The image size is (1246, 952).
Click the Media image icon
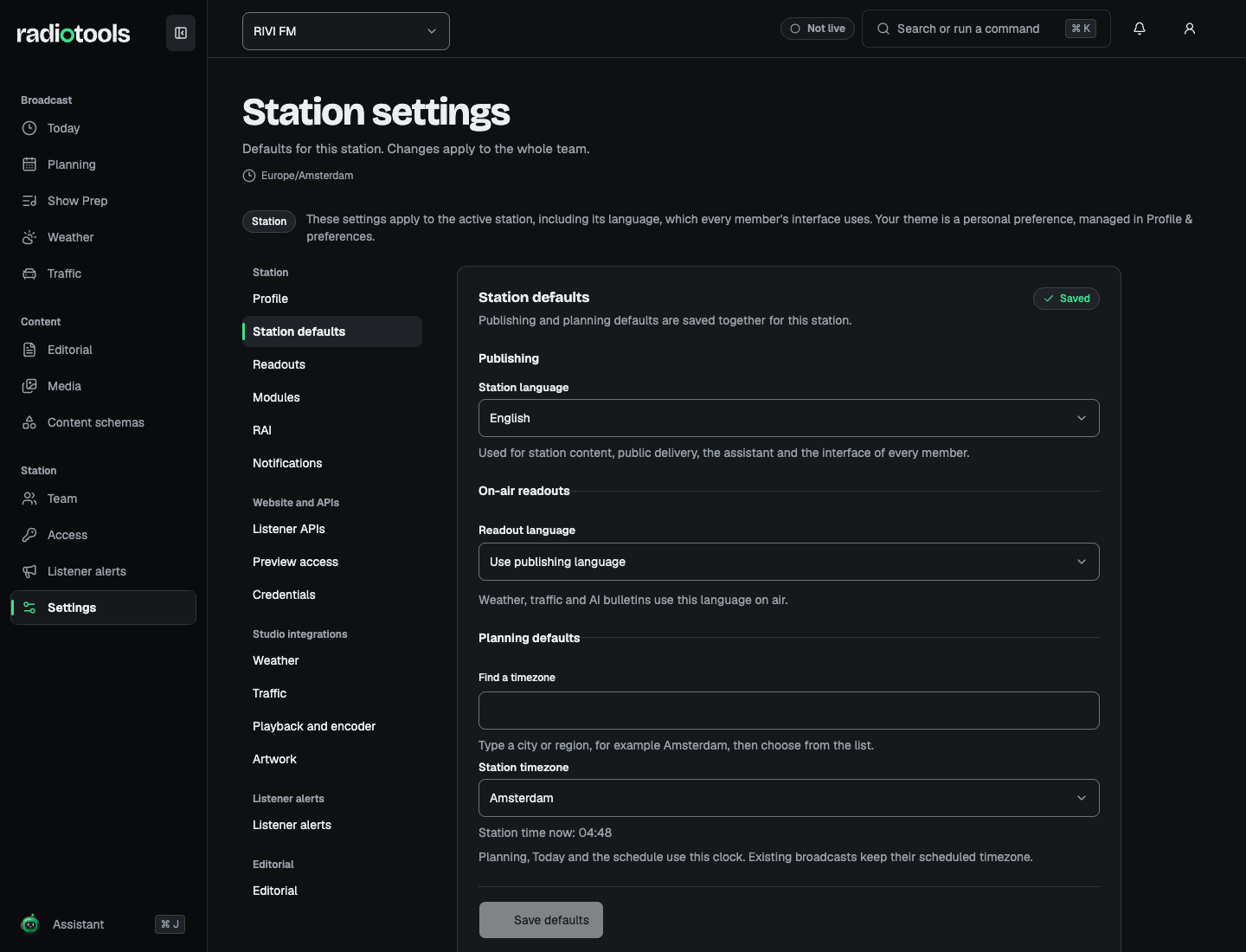click(x=29, y=386)
